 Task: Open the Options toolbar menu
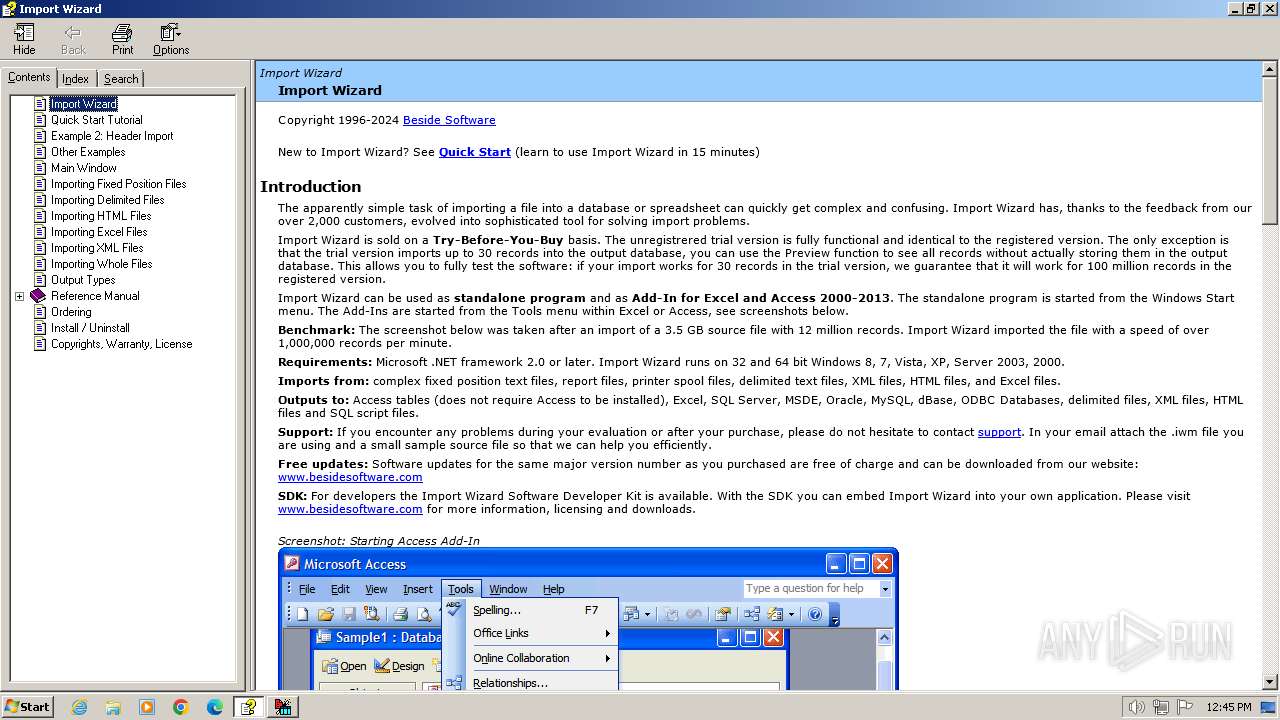[x=171, y=39]
